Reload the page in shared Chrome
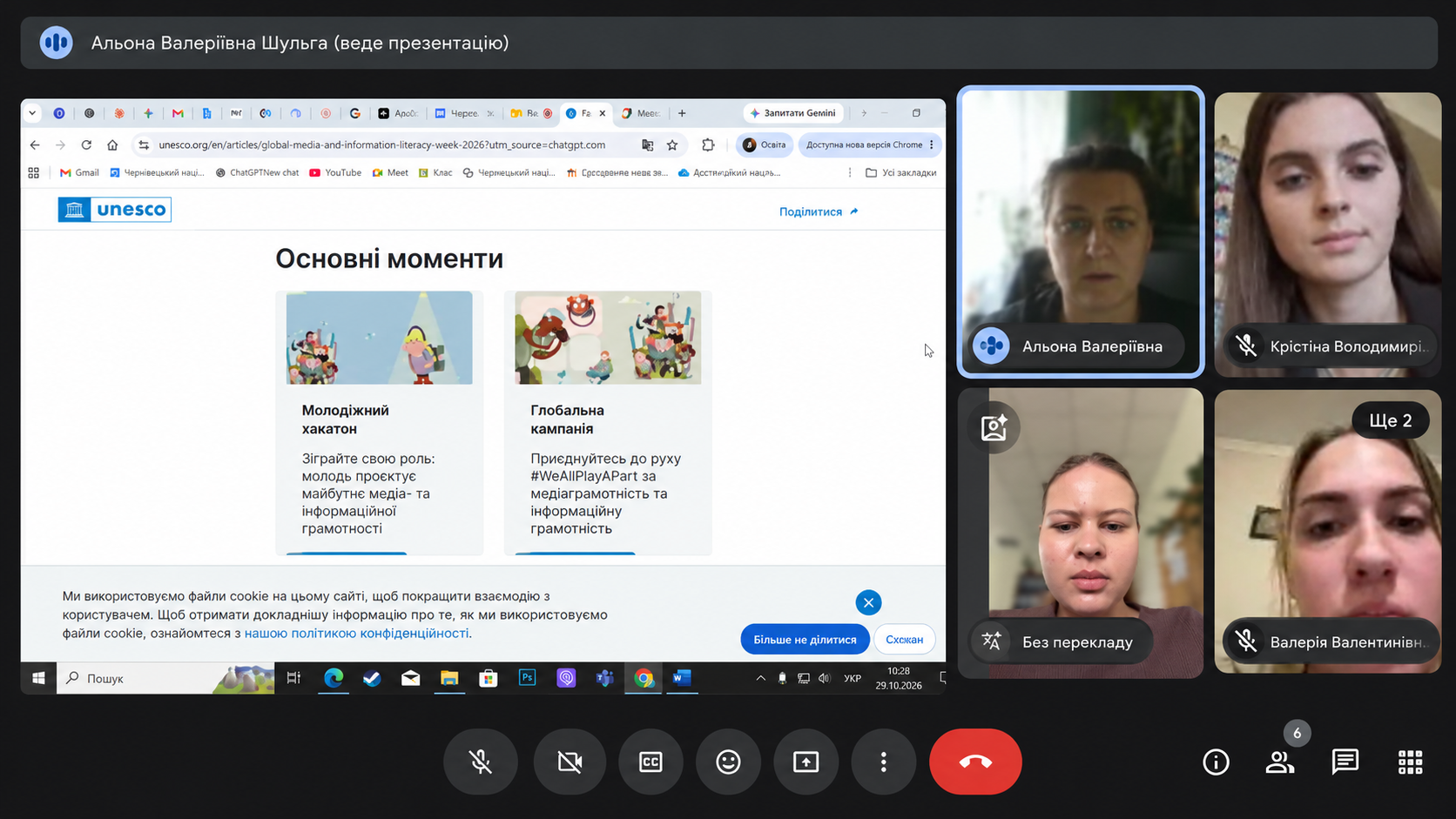This screenshot has width=1456, height=819. [86, 144]
